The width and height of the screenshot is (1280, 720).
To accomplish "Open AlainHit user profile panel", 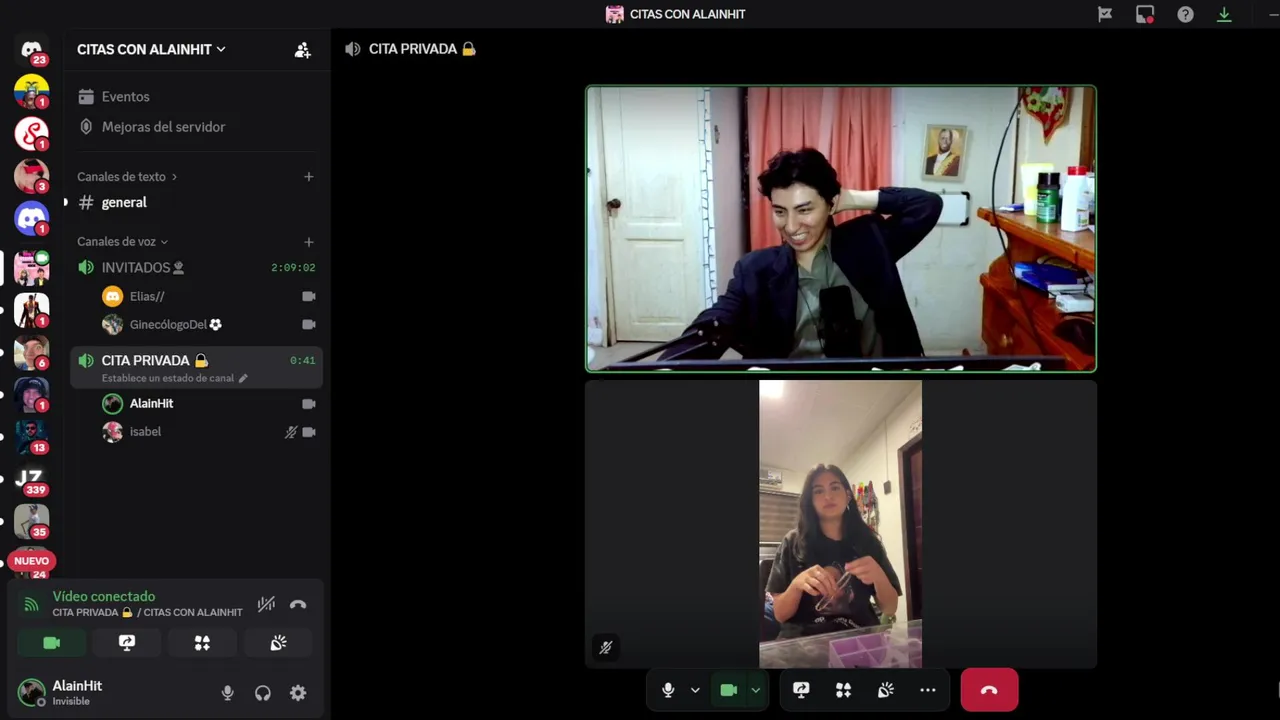I will point(62,692).
